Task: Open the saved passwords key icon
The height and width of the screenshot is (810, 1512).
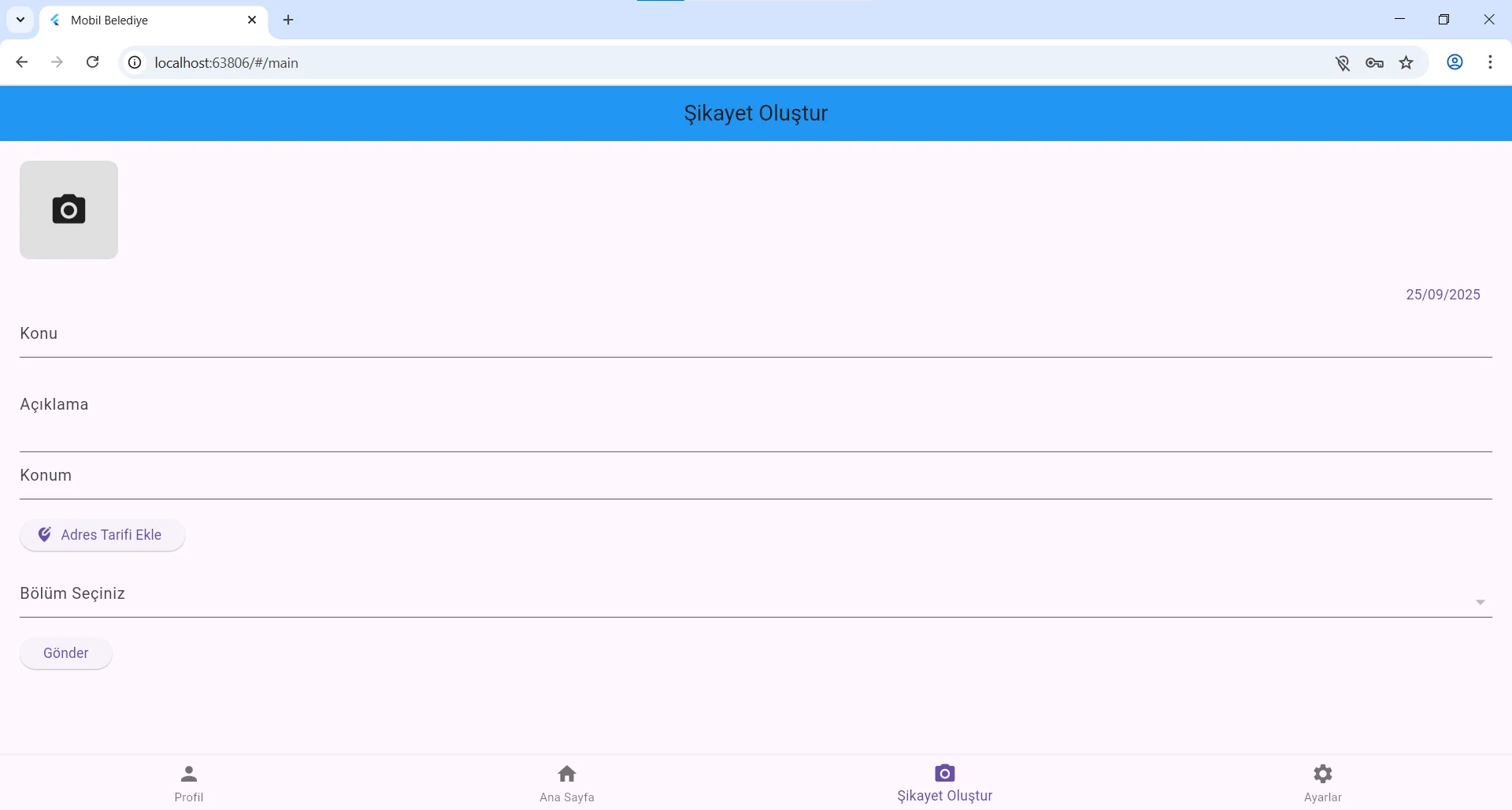Action: [1375, 63]
